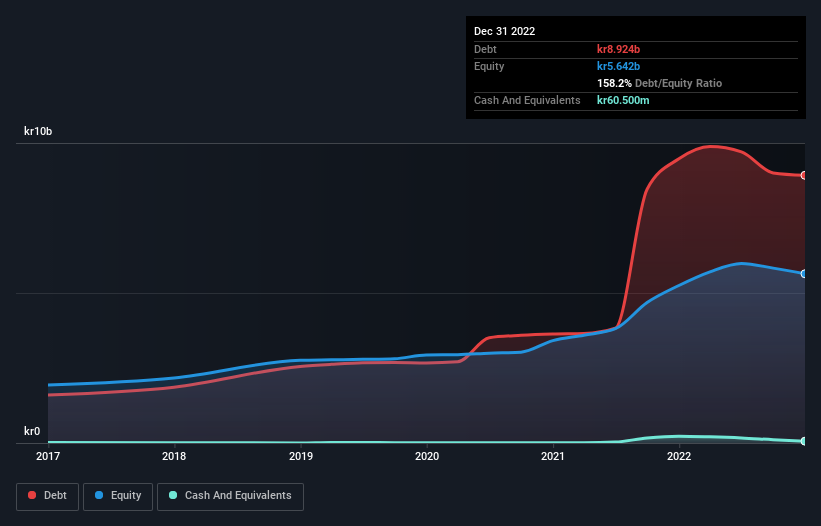Click the teal Cash And Equivalents legend dot
This screenshot has height=526, width=821.
[173, 495]
